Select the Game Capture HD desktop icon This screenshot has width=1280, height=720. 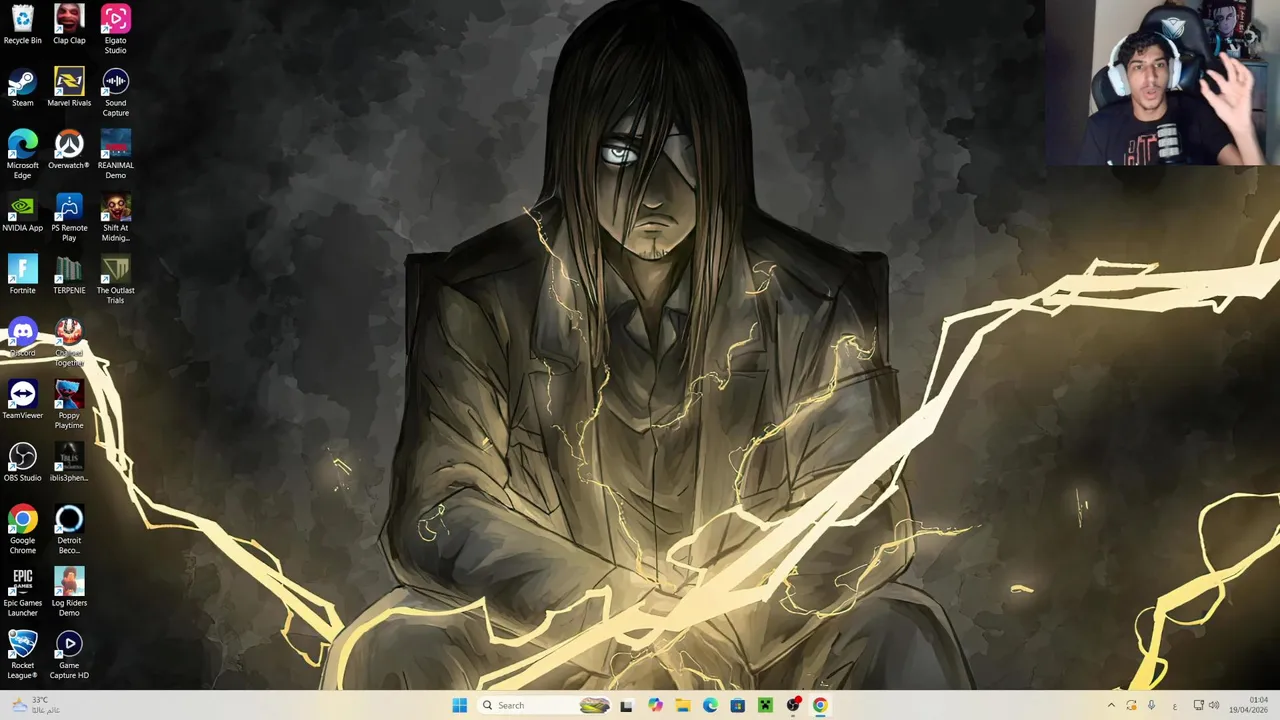pos(69,655)
